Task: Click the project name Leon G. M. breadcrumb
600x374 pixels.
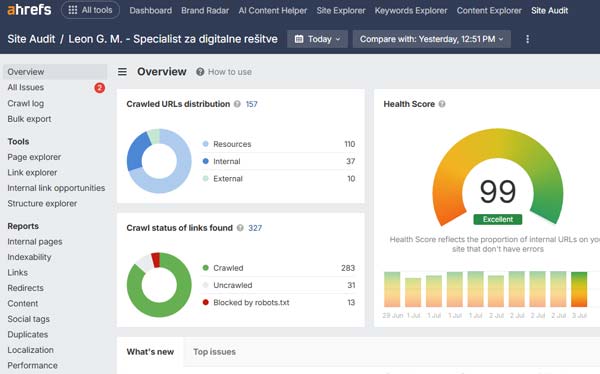Action: pyautogui.click(x=173, y=39)
